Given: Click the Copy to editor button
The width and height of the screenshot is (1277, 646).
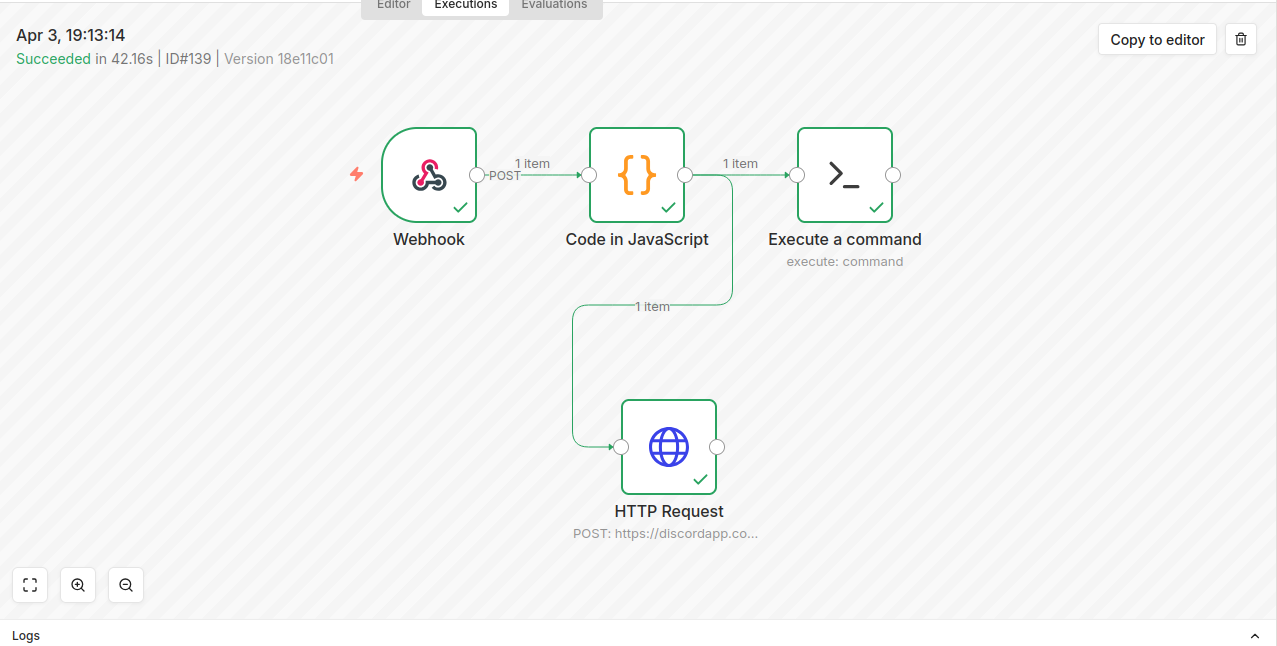Looking at the screenshot, I should coord(1157,39).
